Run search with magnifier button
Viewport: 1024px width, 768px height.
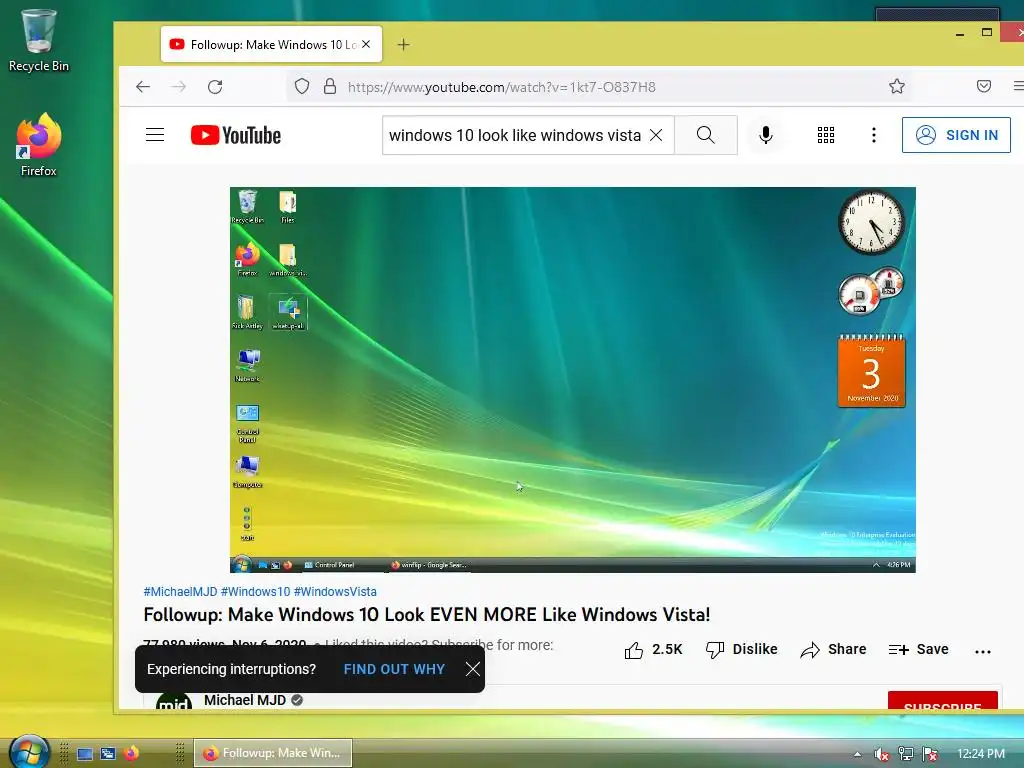tap(705, 135)
